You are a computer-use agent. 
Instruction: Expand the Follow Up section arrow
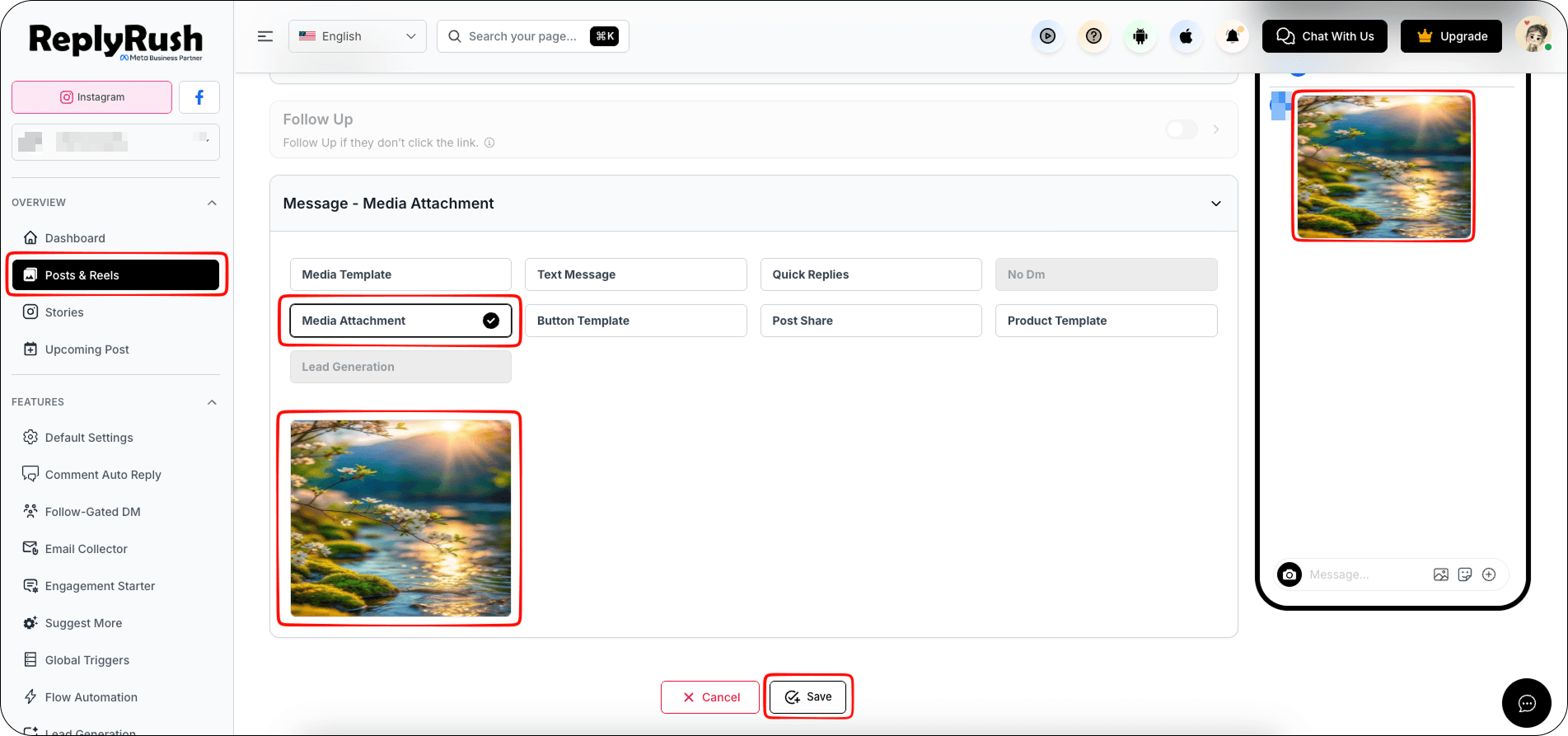point(1216,129)
